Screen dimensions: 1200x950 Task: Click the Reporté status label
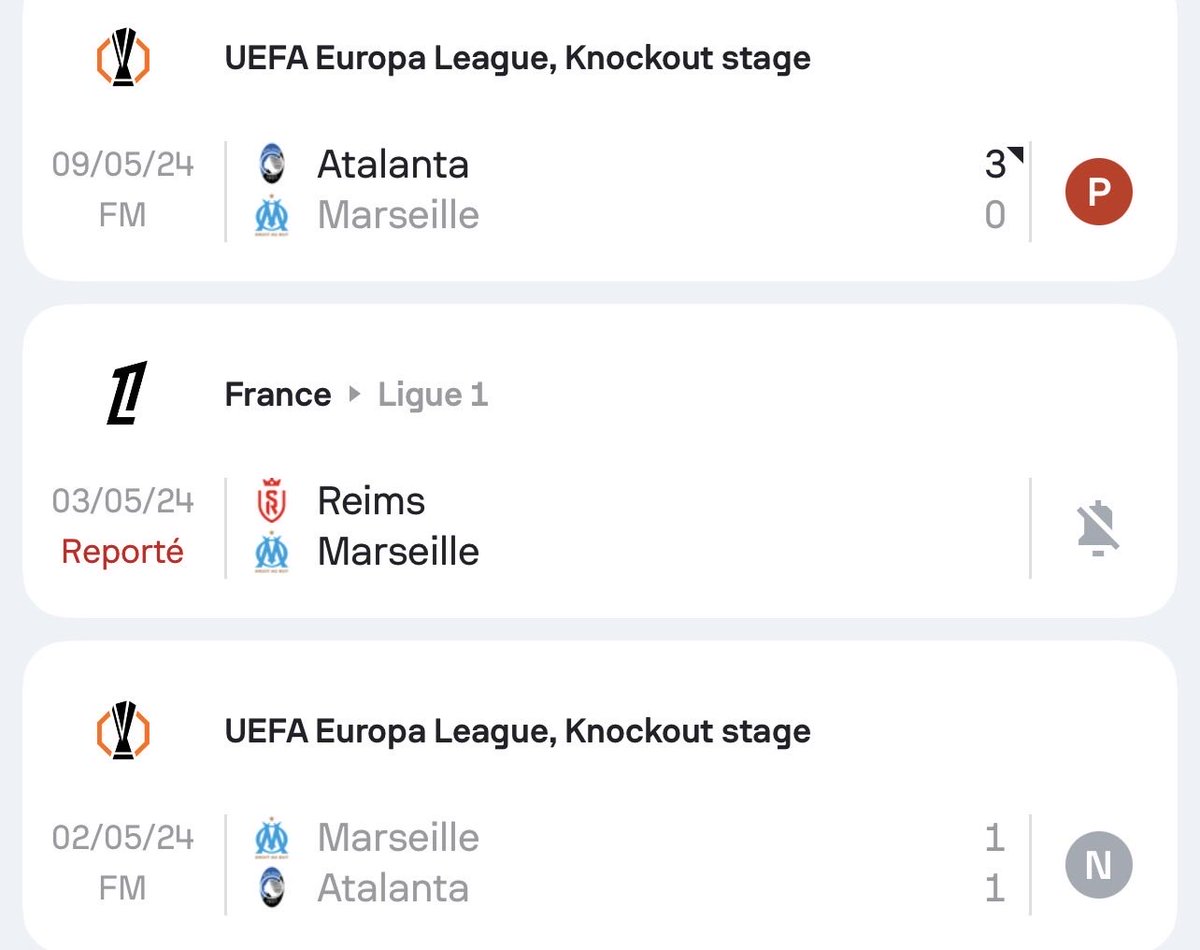pos(122,552)
